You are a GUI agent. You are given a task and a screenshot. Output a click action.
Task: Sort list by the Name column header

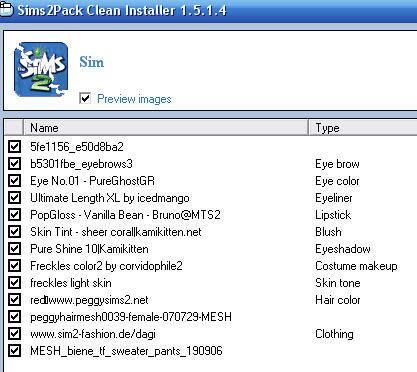click(166, 128)
